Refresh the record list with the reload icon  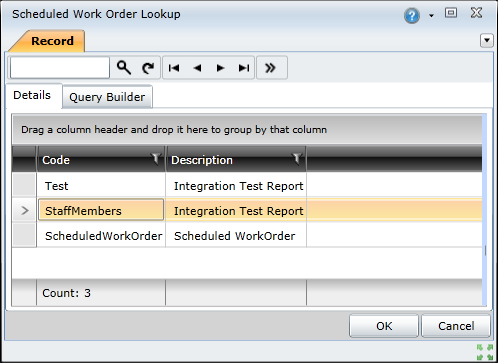[148, 68]
